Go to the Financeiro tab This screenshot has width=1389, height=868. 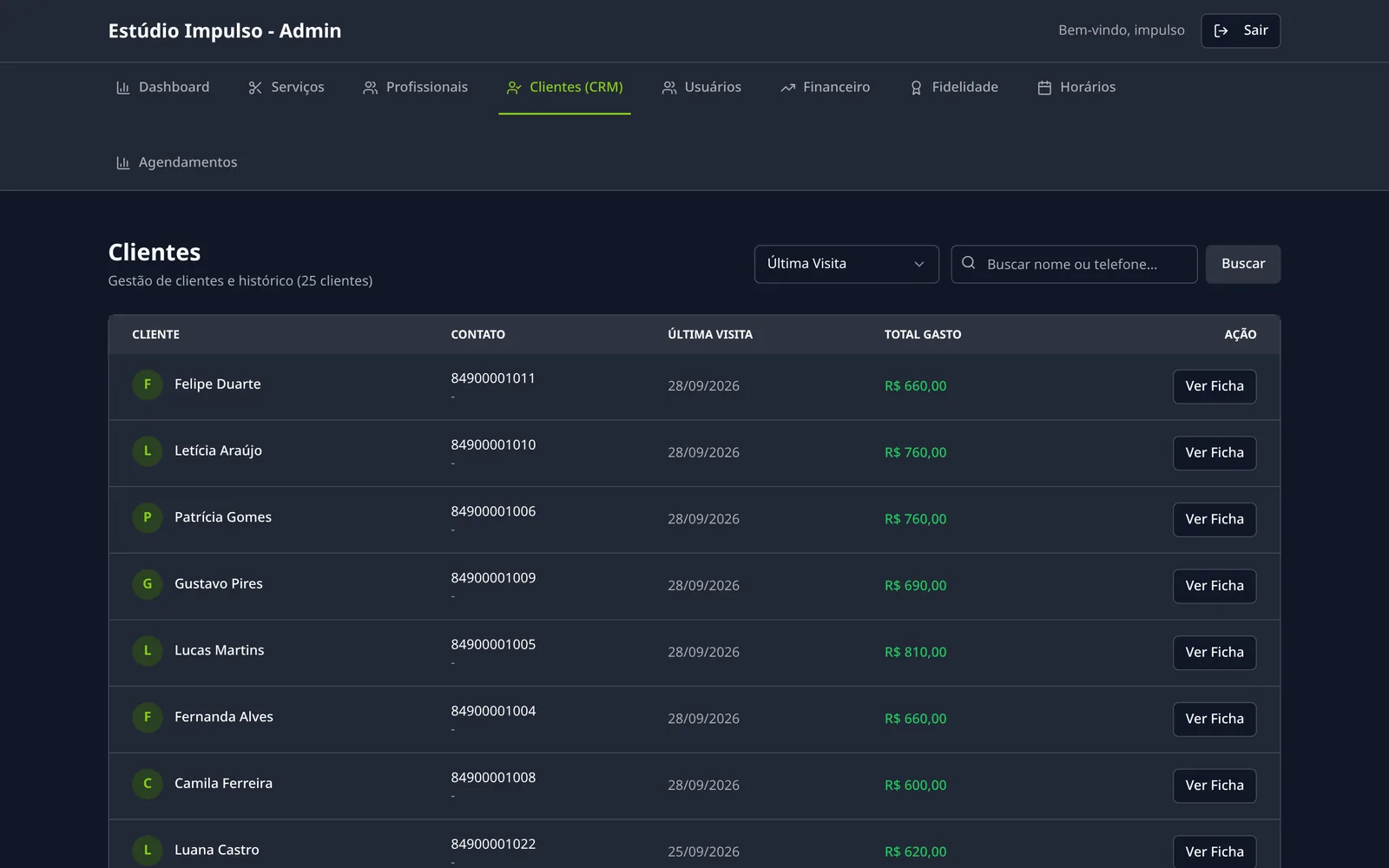pos(825,88)
